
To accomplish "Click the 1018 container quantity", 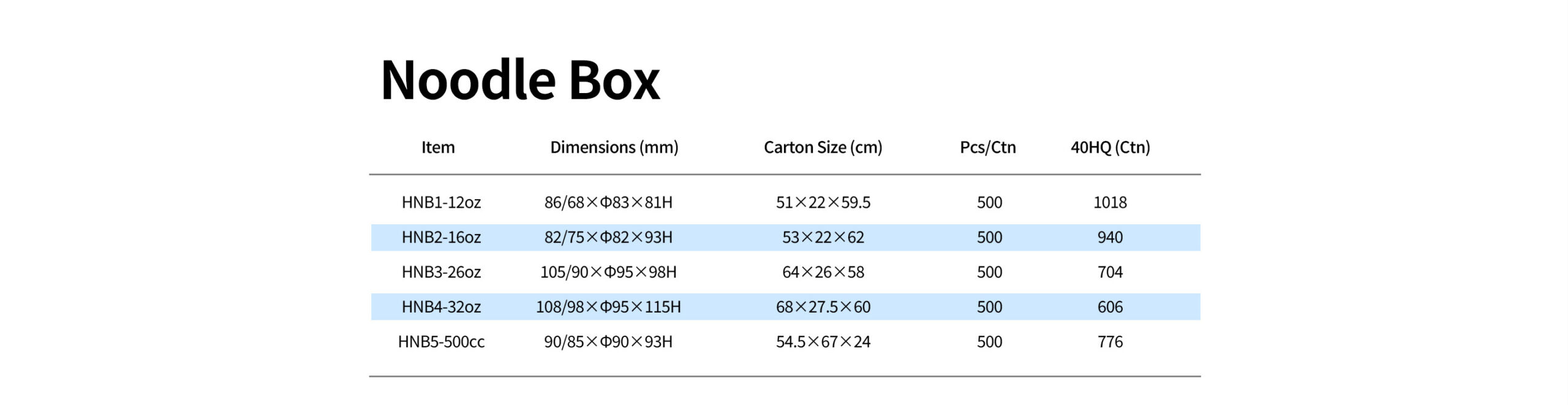I will click(1110, 202).
